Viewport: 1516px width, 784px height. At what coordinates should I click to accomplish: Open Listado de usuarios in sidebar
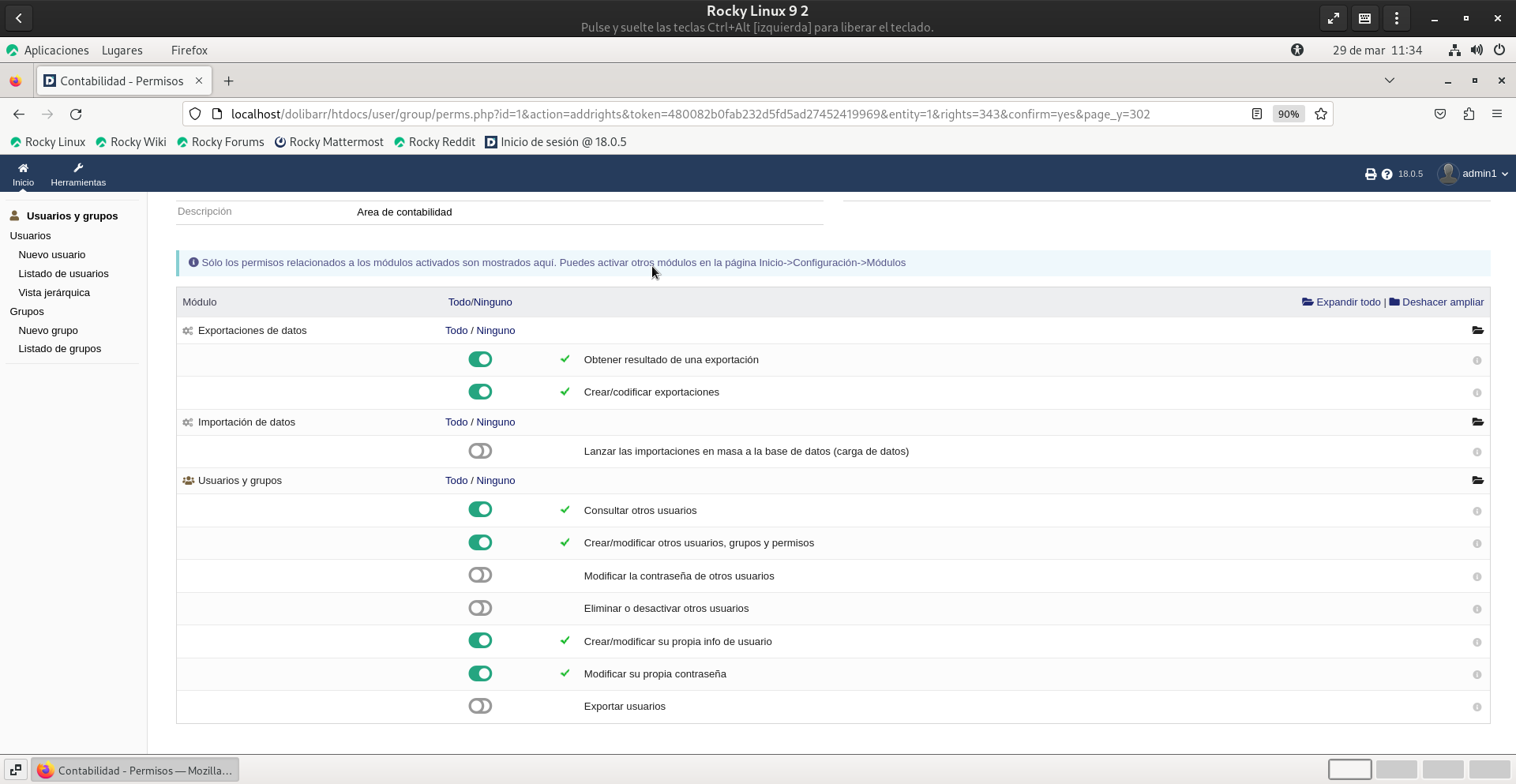[63, 274]
